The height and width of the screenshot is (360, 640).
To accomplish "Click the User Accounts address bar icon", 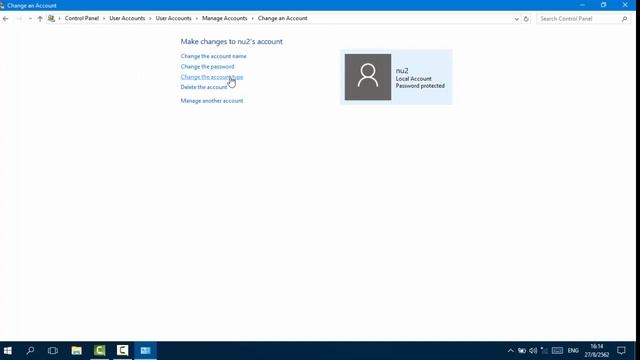I will pyautogui.click(x=51, y=18).
